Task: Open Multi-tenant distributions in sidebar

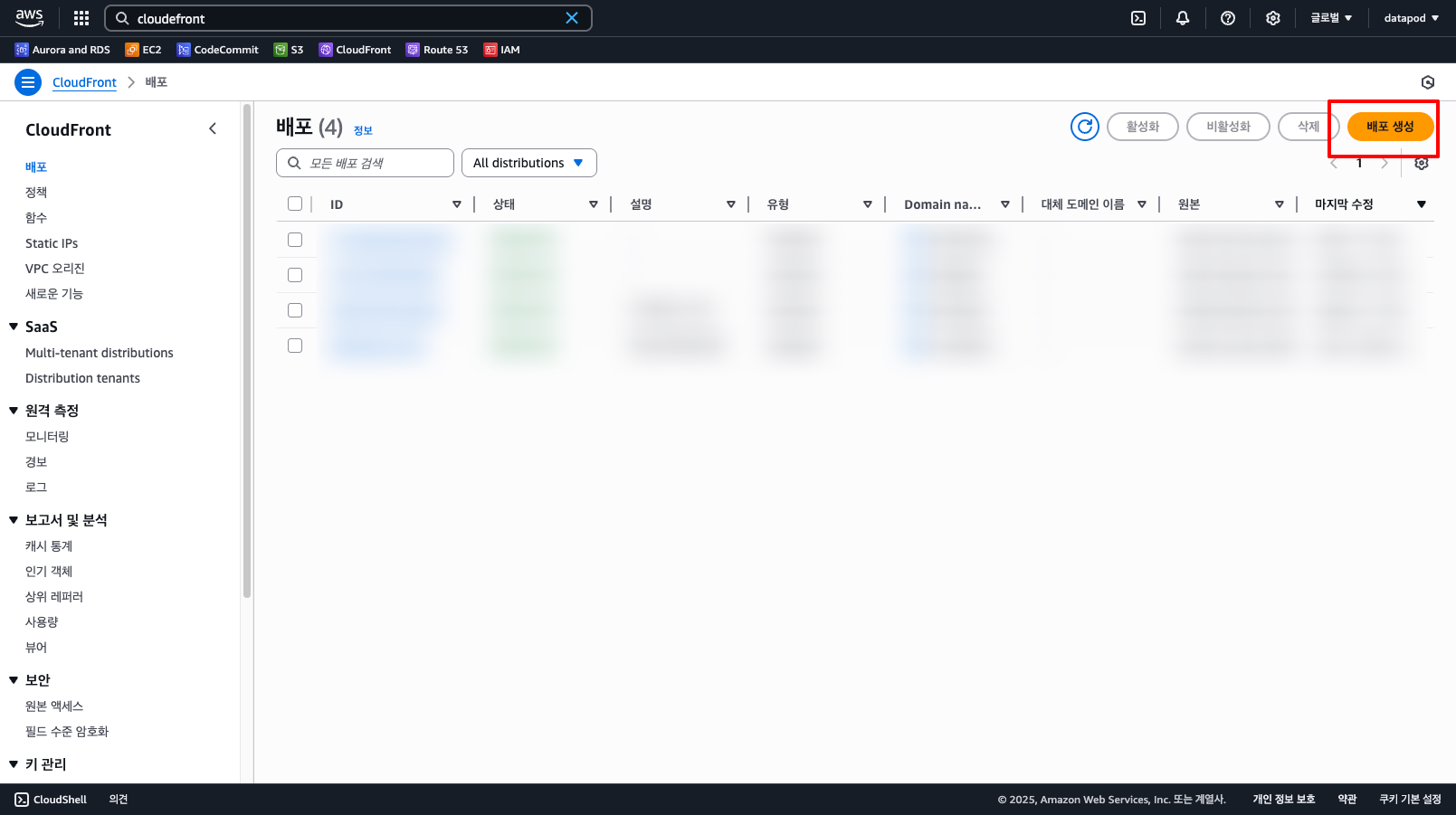Action: 100,353
